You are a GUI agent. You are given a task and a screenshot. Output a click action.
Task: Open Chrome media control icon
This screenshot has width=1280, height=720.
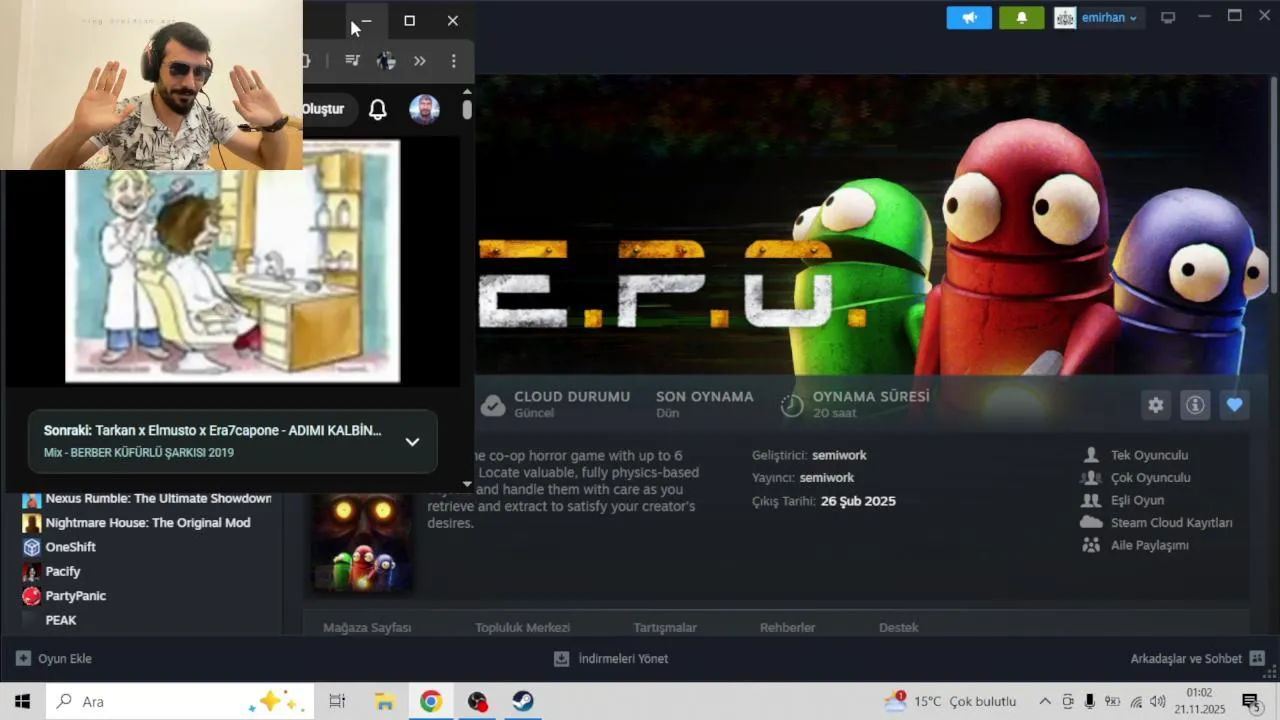click(x=352, y=61)
